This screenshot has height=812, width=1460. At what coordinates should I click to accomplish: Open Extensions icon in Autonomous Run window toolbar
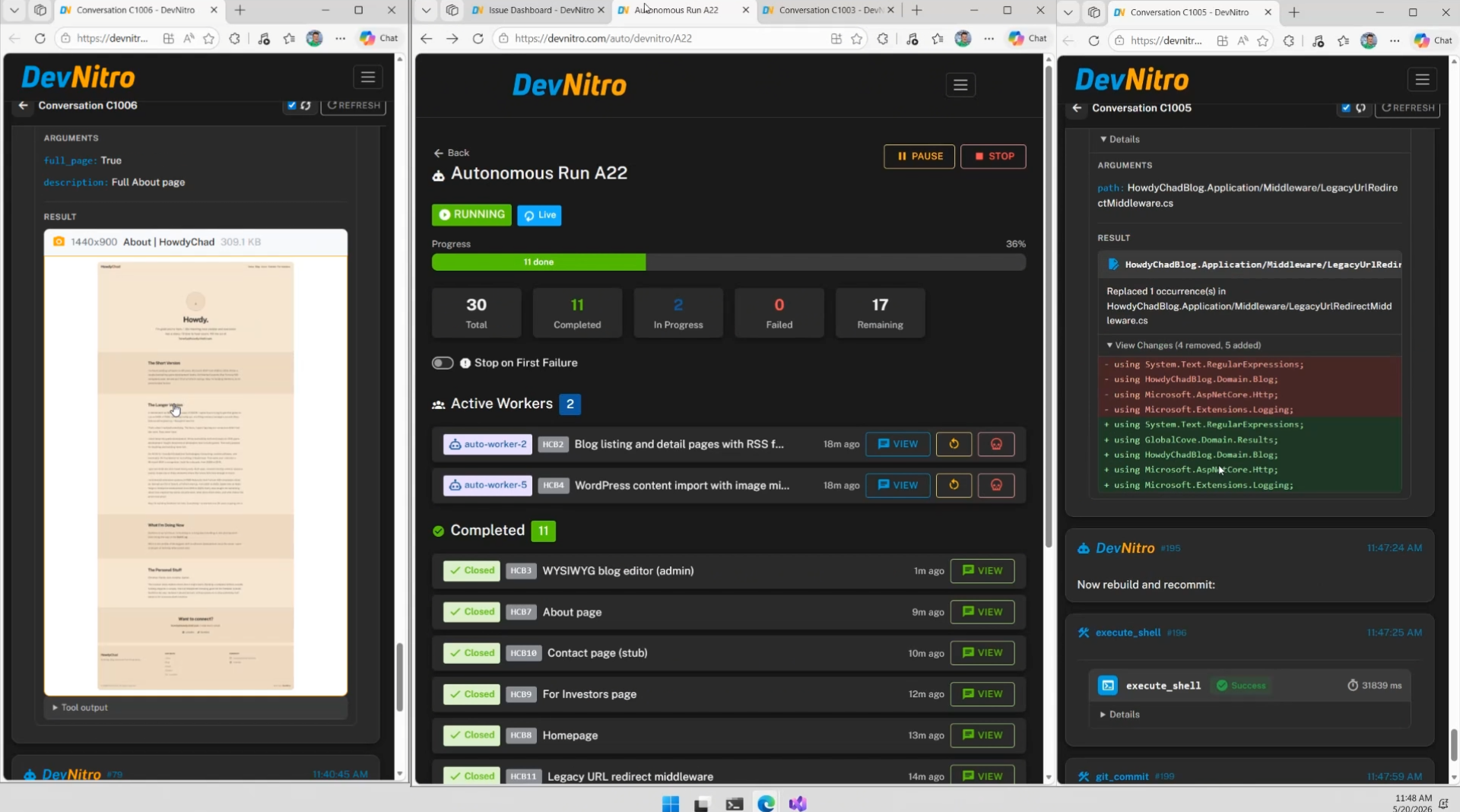coord(883,38)
